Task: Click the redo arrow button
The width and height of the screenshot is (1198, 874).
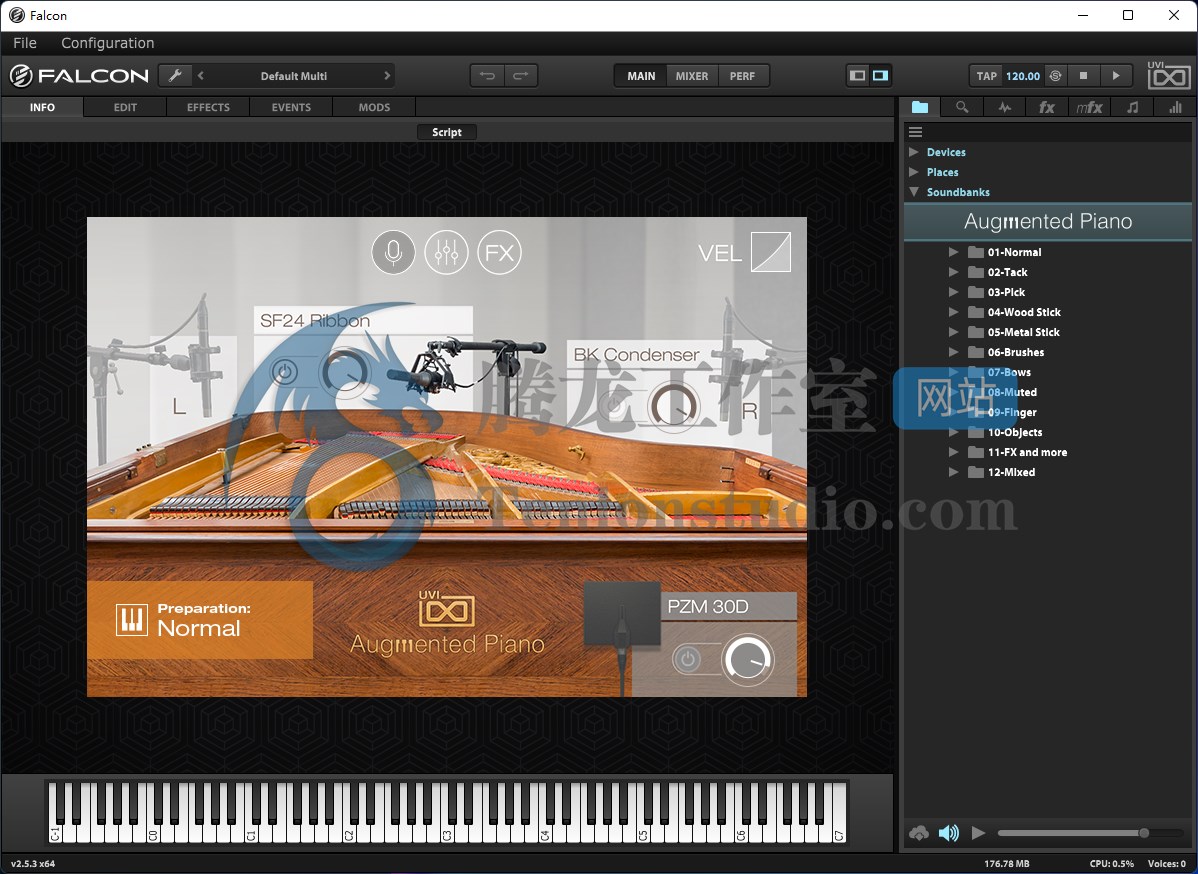Action: pos(521,76)
